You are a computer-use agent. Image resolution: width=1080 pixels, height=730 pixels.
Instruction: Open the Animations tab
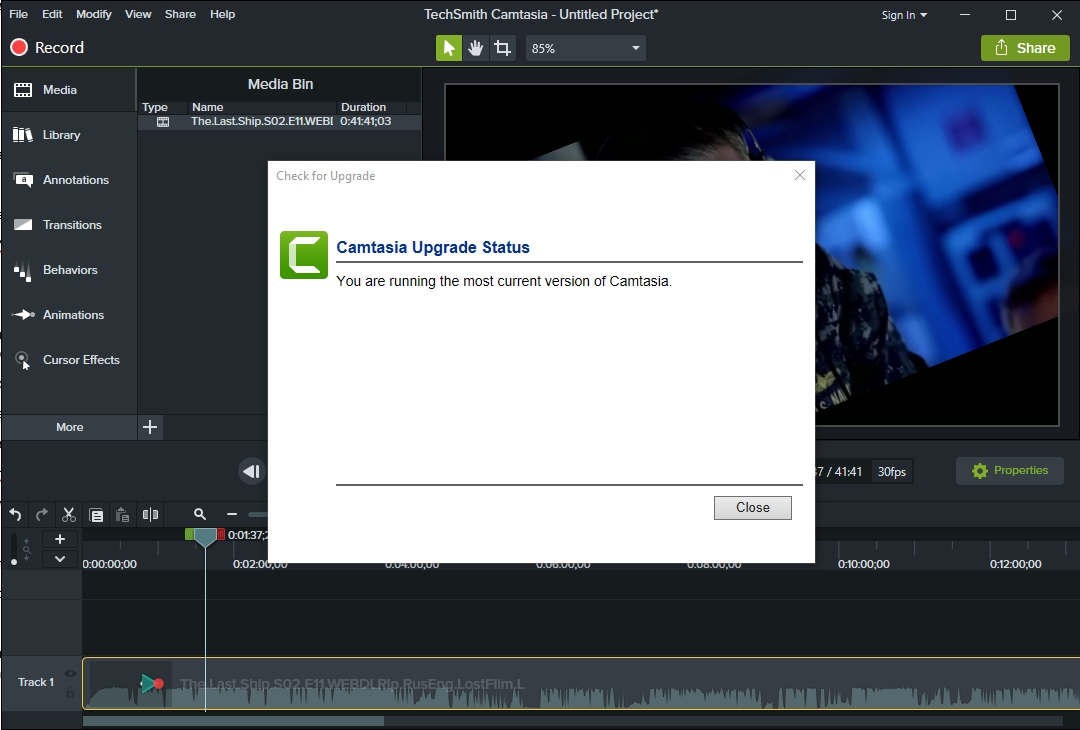click(69, 315)
